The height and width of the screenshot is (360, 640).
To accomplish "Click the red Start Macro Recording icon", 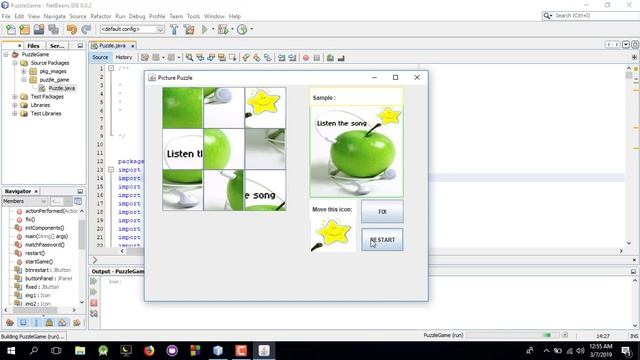I will pyautogui.click(x=306, y=58).
